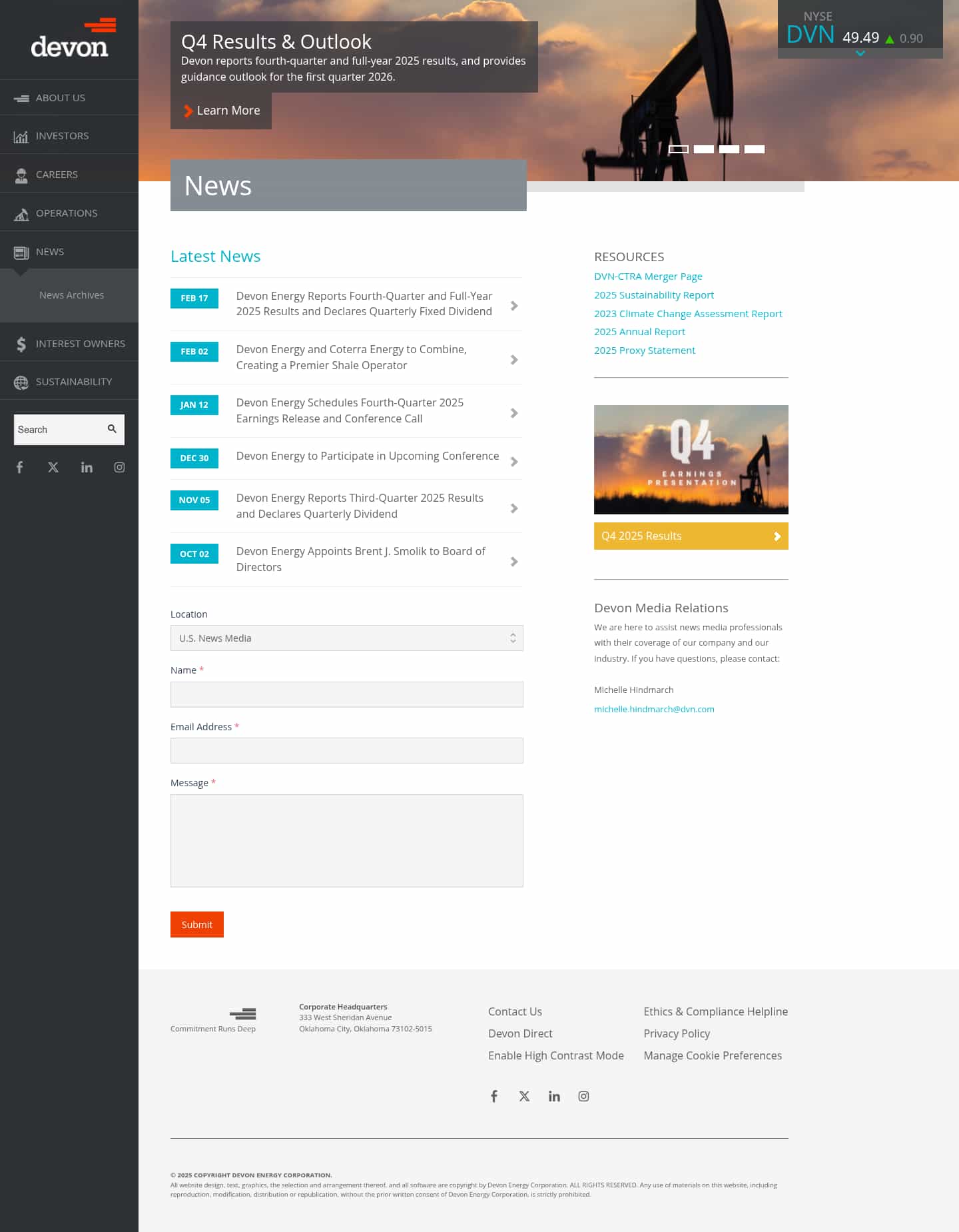Select the fourth hero carousel slide indicator
Screen dimensions: 959x1232
(755, 149)
